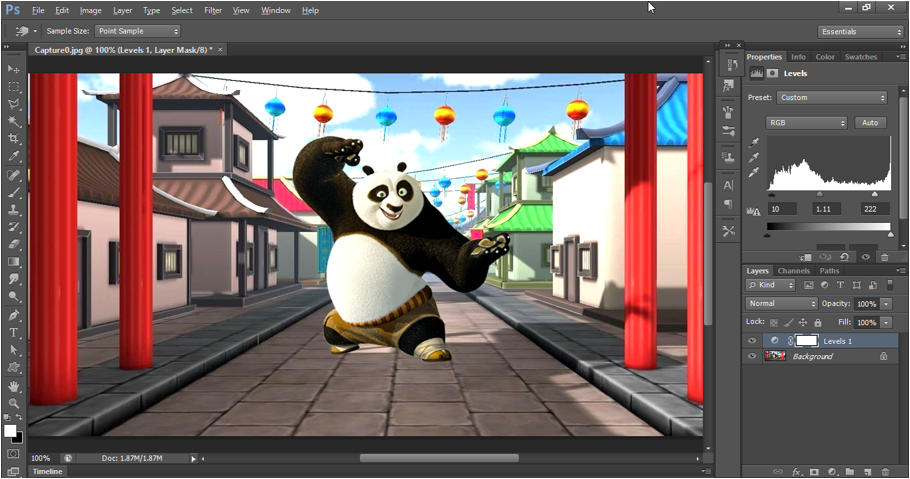Open the Preset Custom dropdown

832,98
